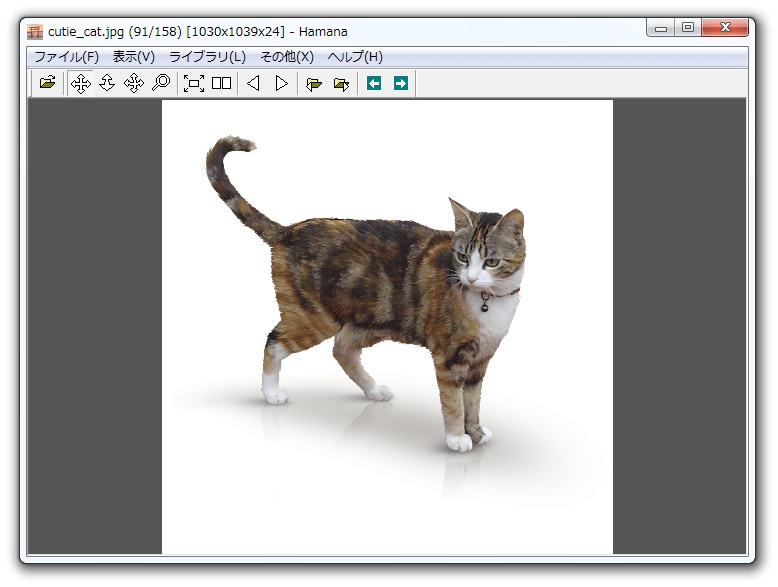Click the teal left arrow button

(x=374, y=83)
